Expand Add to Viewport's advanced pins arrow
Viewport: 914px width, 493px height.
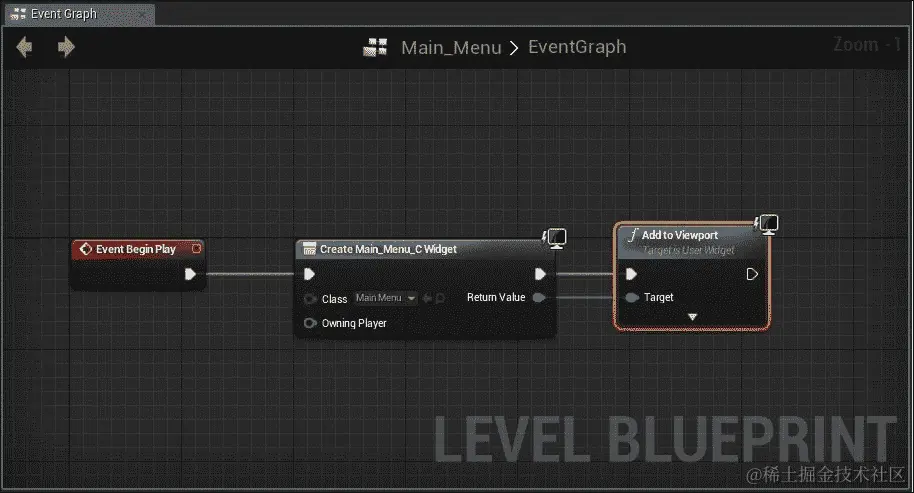point(692,317)
